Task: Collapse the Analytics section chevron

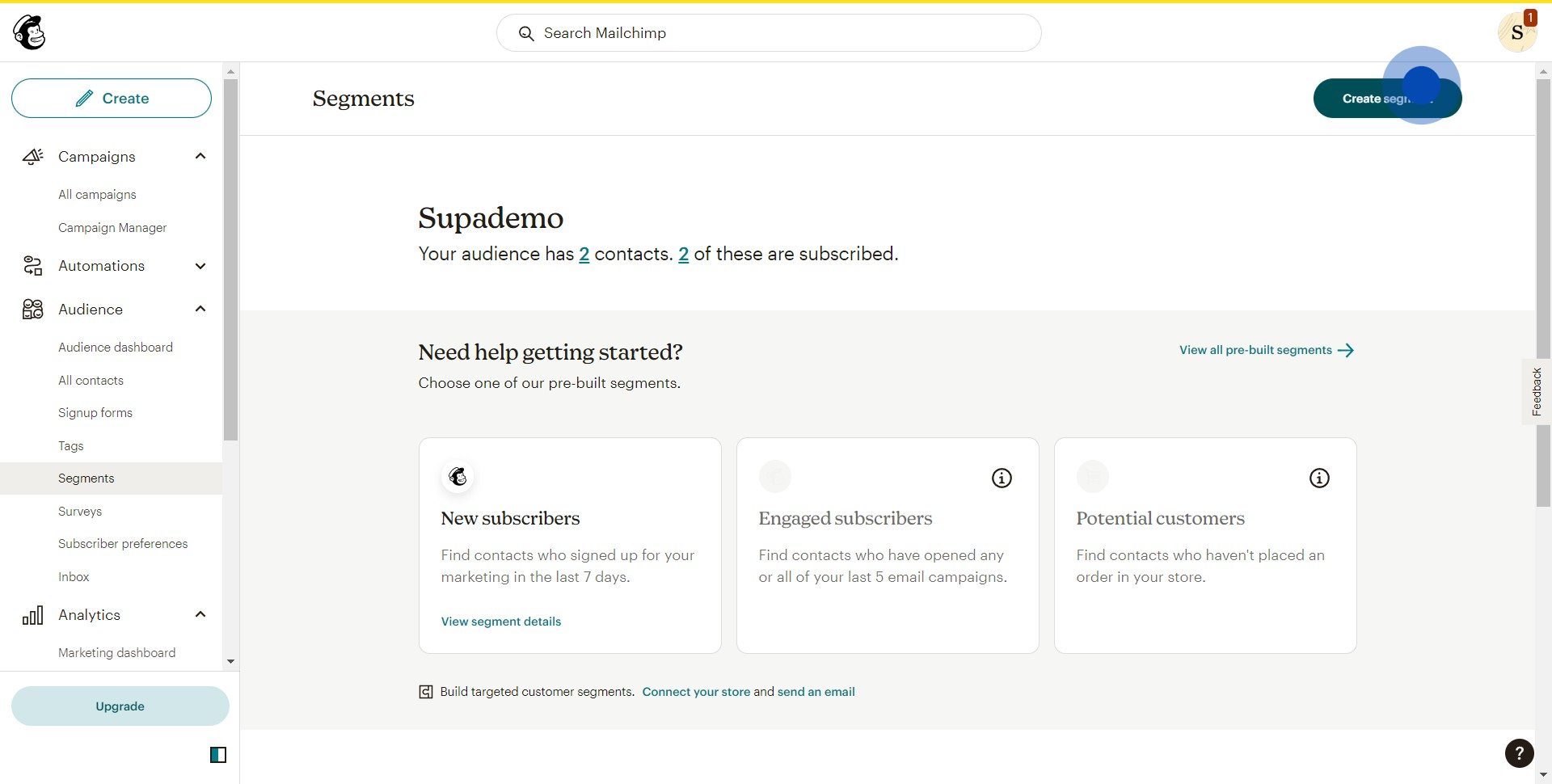Action: [200, 614]
